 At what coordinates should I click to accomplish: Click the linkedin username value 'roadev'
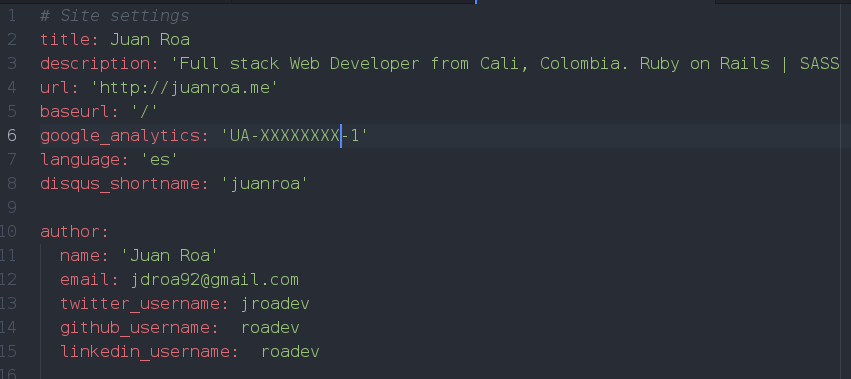pos(290,351)
